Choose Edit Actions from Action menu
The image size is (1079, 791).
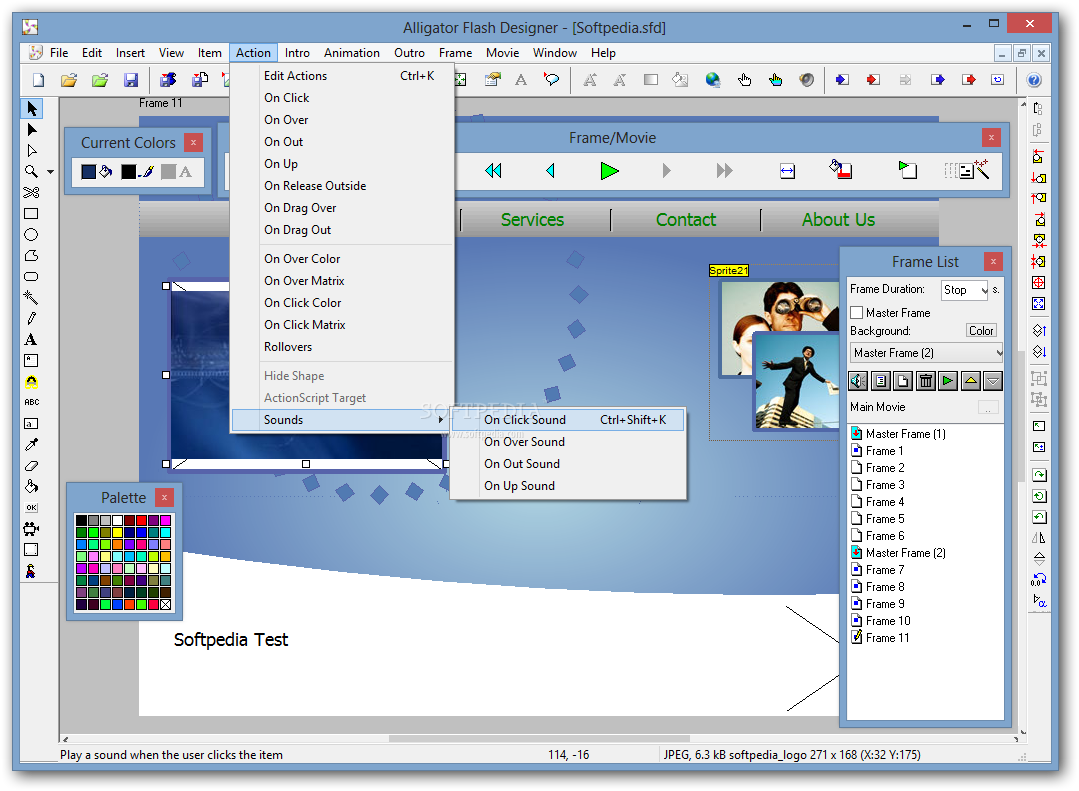point(343,76)
